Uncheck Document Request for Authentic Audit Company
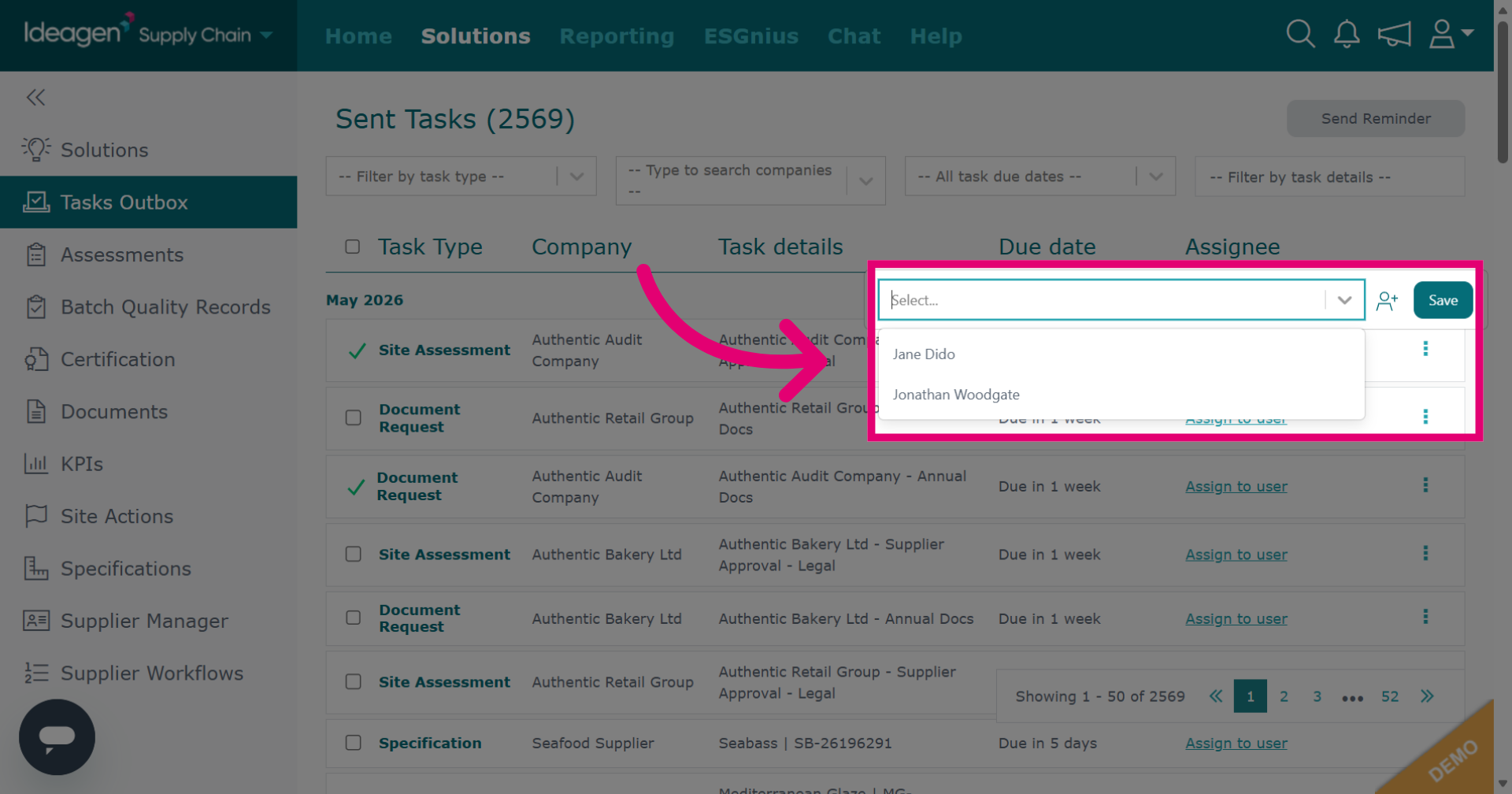 tap(356, 487)
